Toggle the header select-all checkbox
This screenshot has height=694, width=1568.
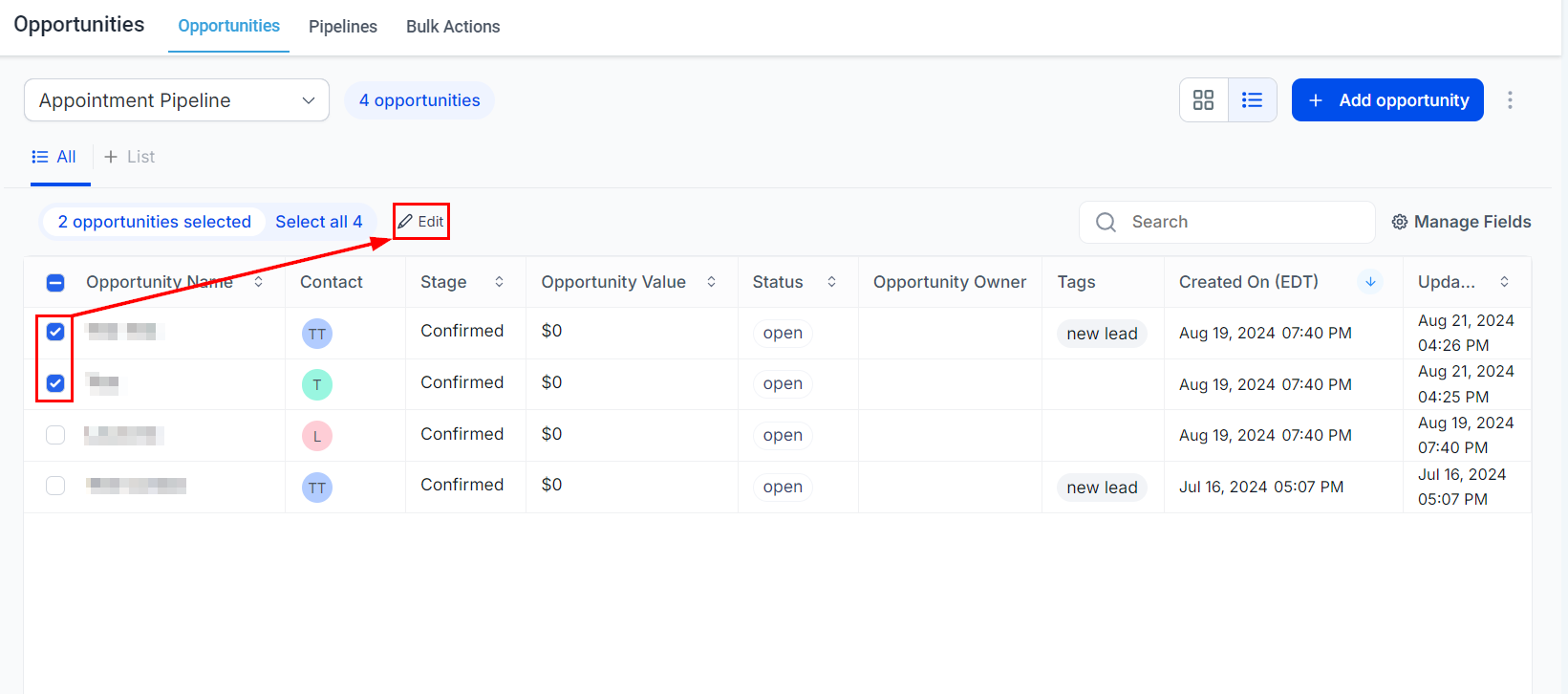[55, 283]
